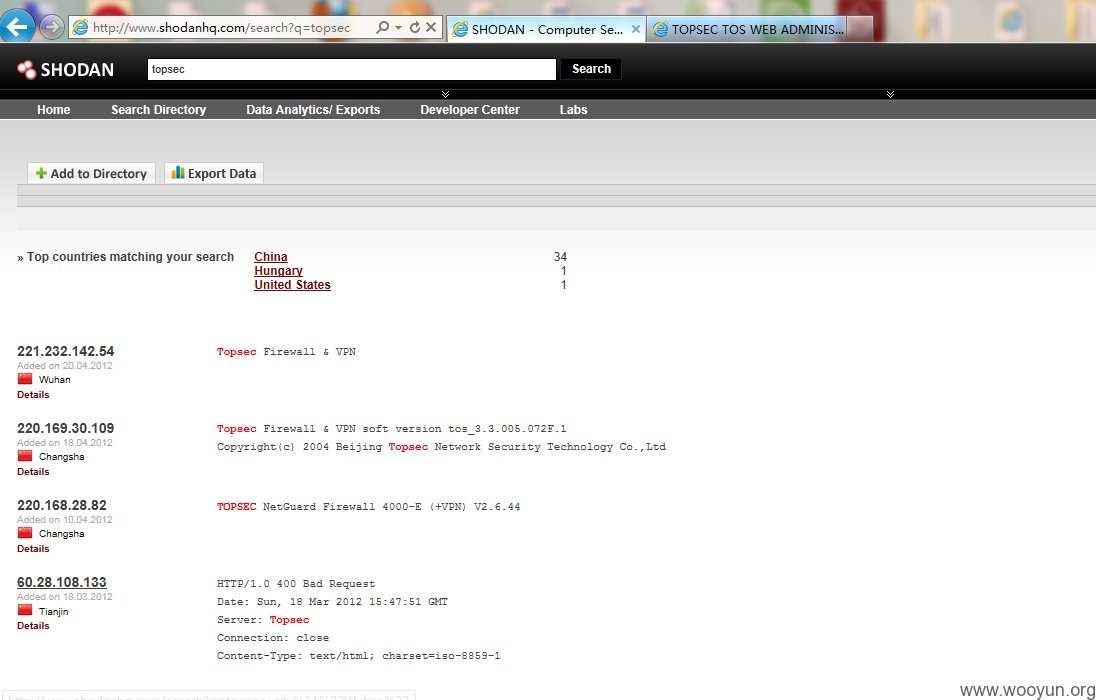Click the Add to Directory button
The height and width of the screenshot is (700, 1096).
coord(91,173)
